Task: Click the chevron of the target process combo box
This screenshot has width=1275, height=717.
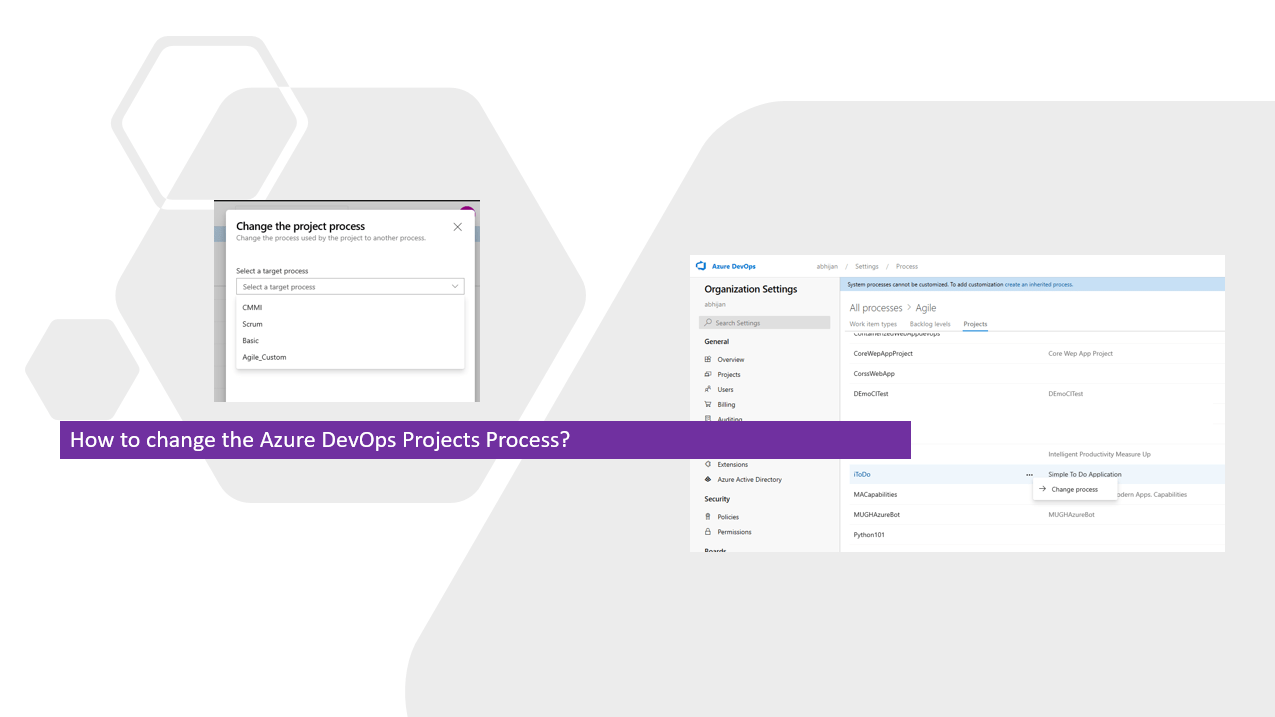Action: (x=455, y=287)
